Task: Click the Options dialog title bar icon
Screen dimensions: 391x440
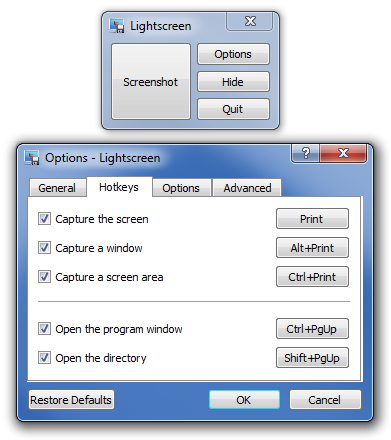Action: [x=32, y=158]
